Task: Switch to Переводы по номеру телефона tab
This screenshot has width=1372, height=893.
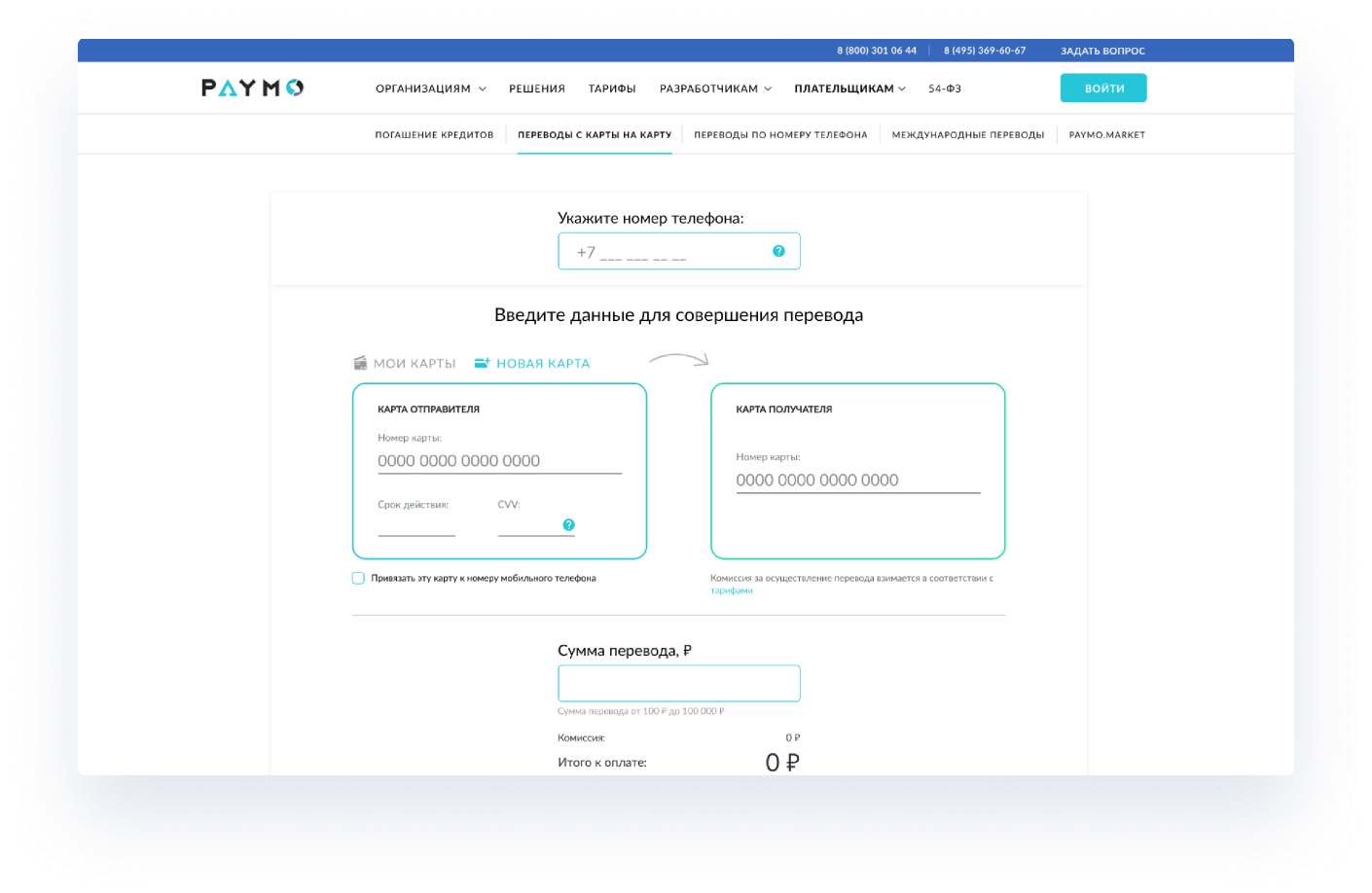Action: coord(780,135)
